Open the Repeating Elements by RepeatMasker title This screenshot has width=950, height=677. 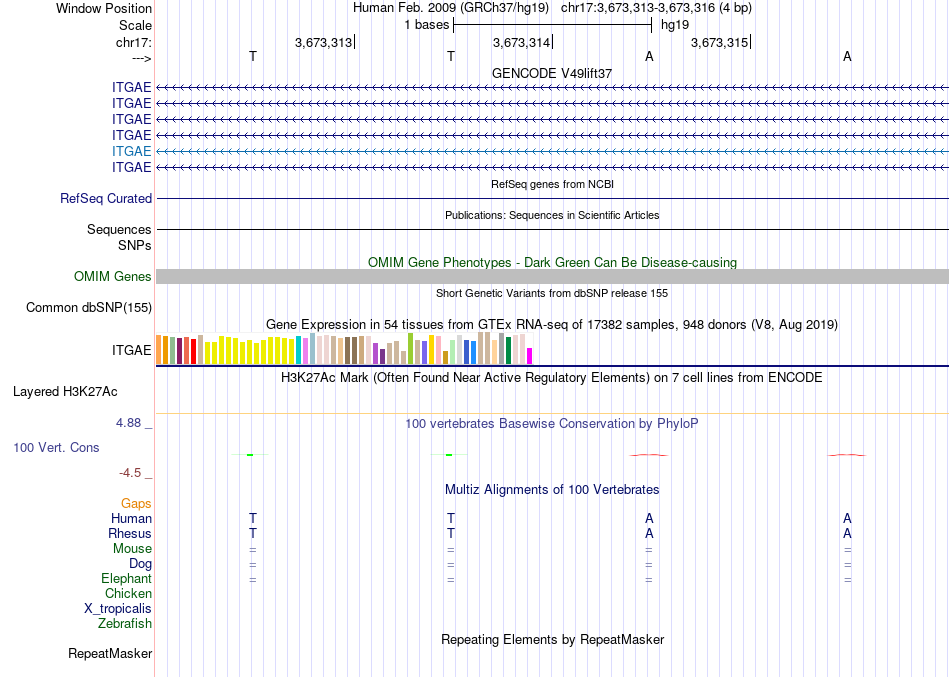coord(552,639)
